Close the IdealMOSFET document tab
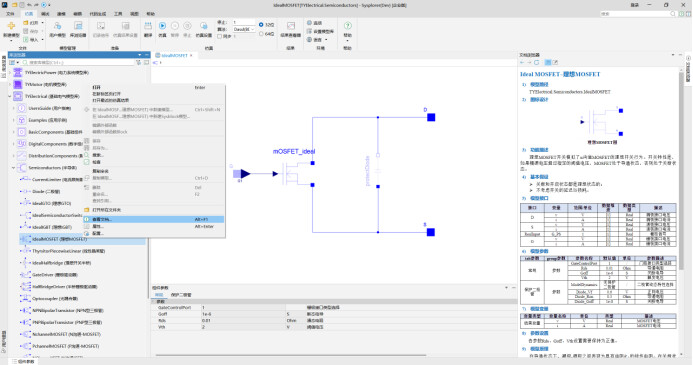 (x=191, y=55)
